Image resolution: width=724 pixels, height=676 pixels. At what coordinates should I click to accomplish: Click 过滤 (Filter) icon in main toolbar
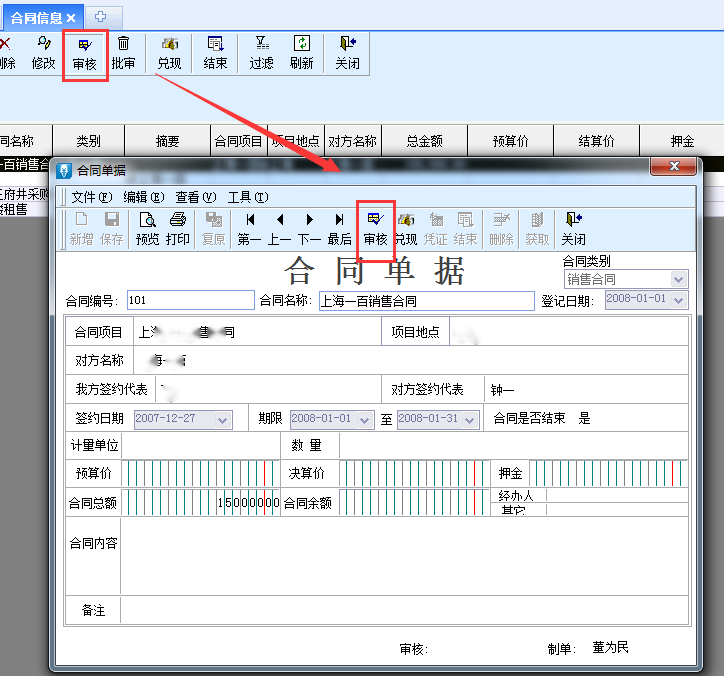261,52
